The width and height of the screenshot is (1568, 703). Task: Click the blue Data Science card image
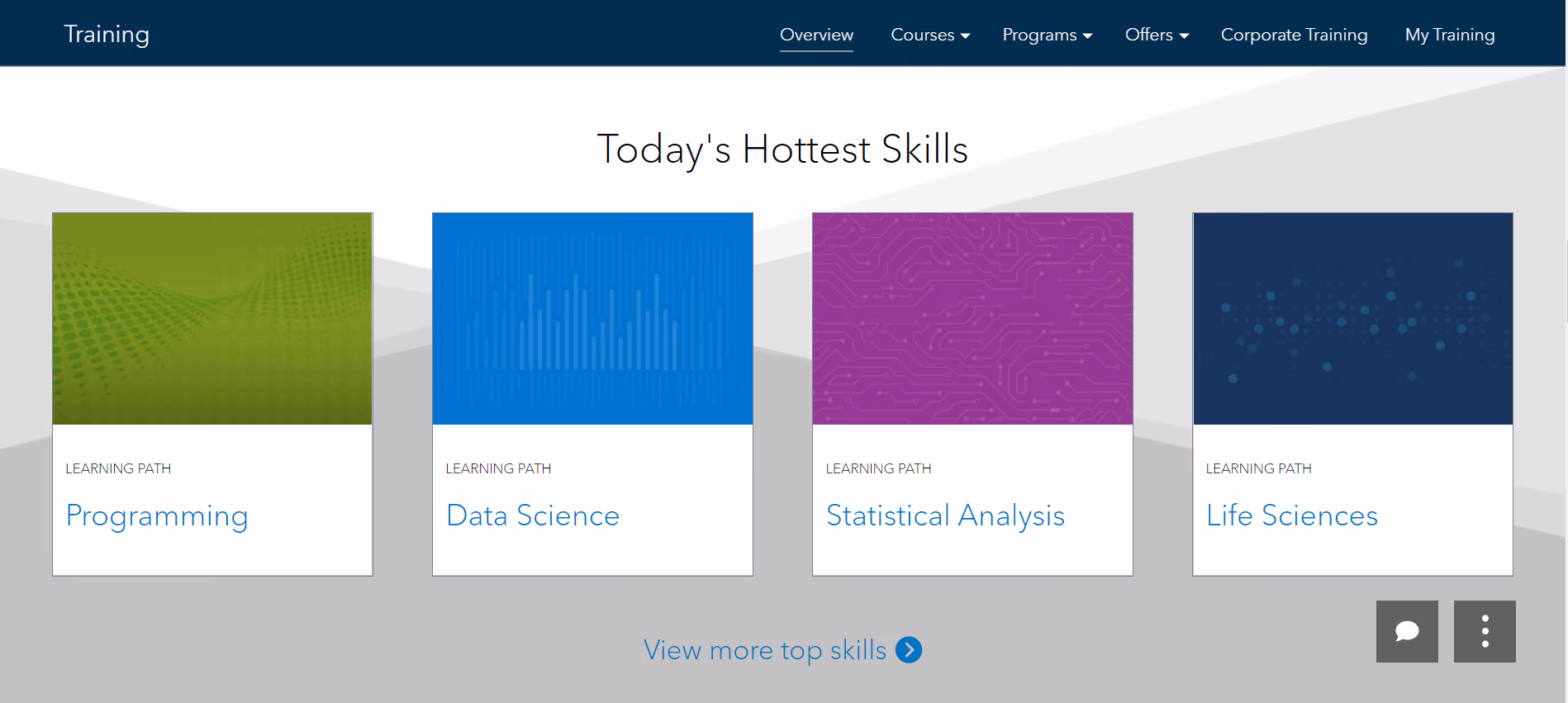592,319
